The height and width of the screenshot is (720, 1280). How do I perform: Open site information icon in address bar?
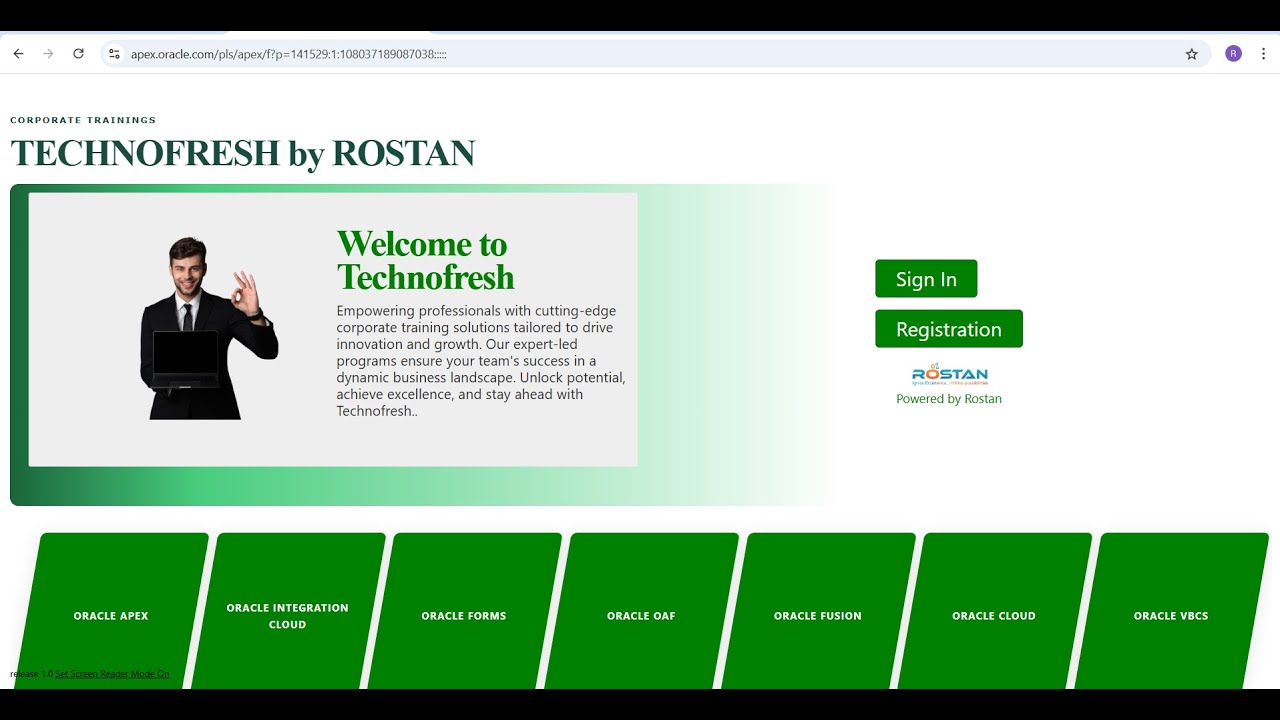114,54
